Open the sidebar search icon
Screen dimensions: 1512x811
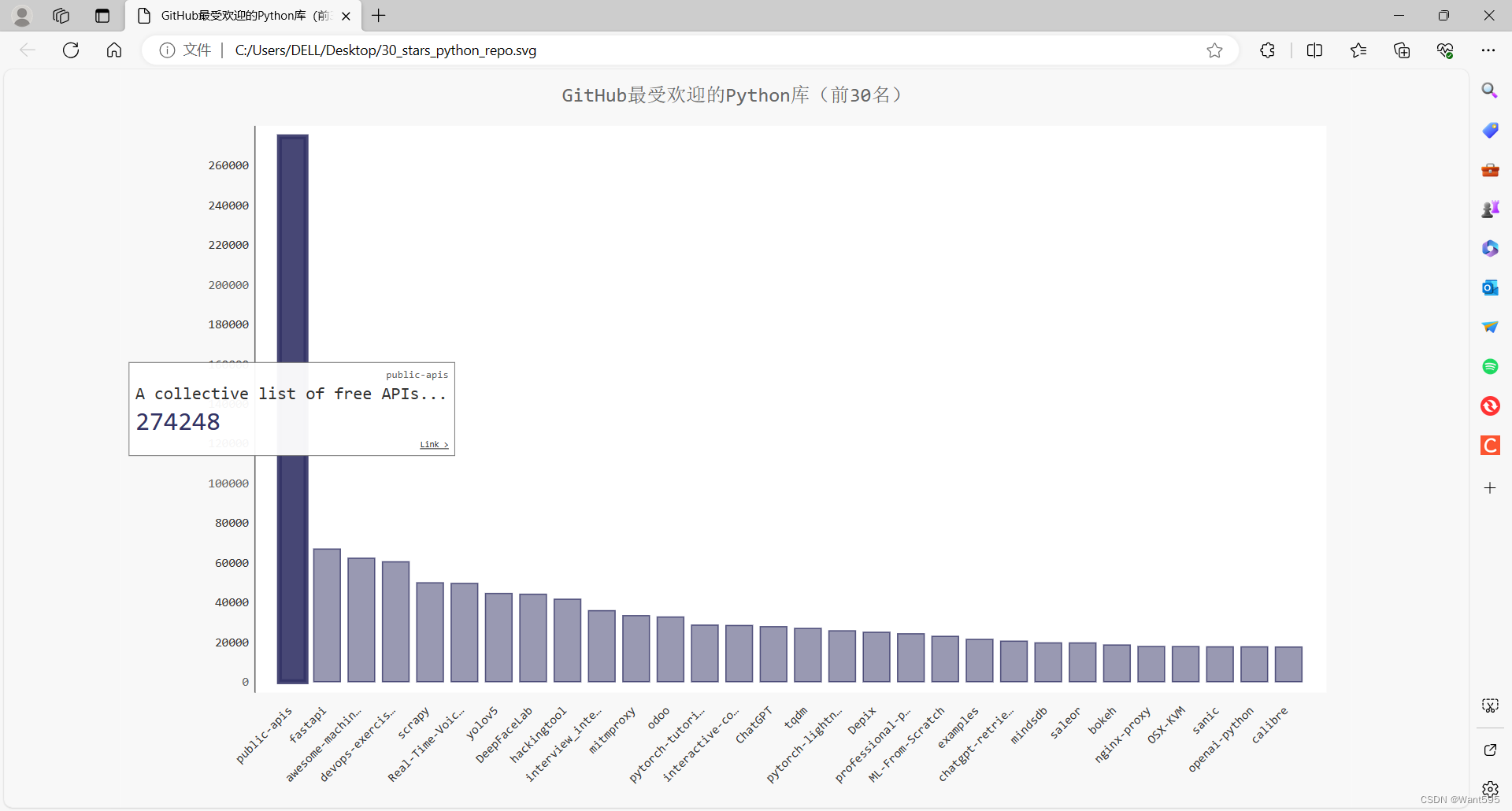point(1489,91)
